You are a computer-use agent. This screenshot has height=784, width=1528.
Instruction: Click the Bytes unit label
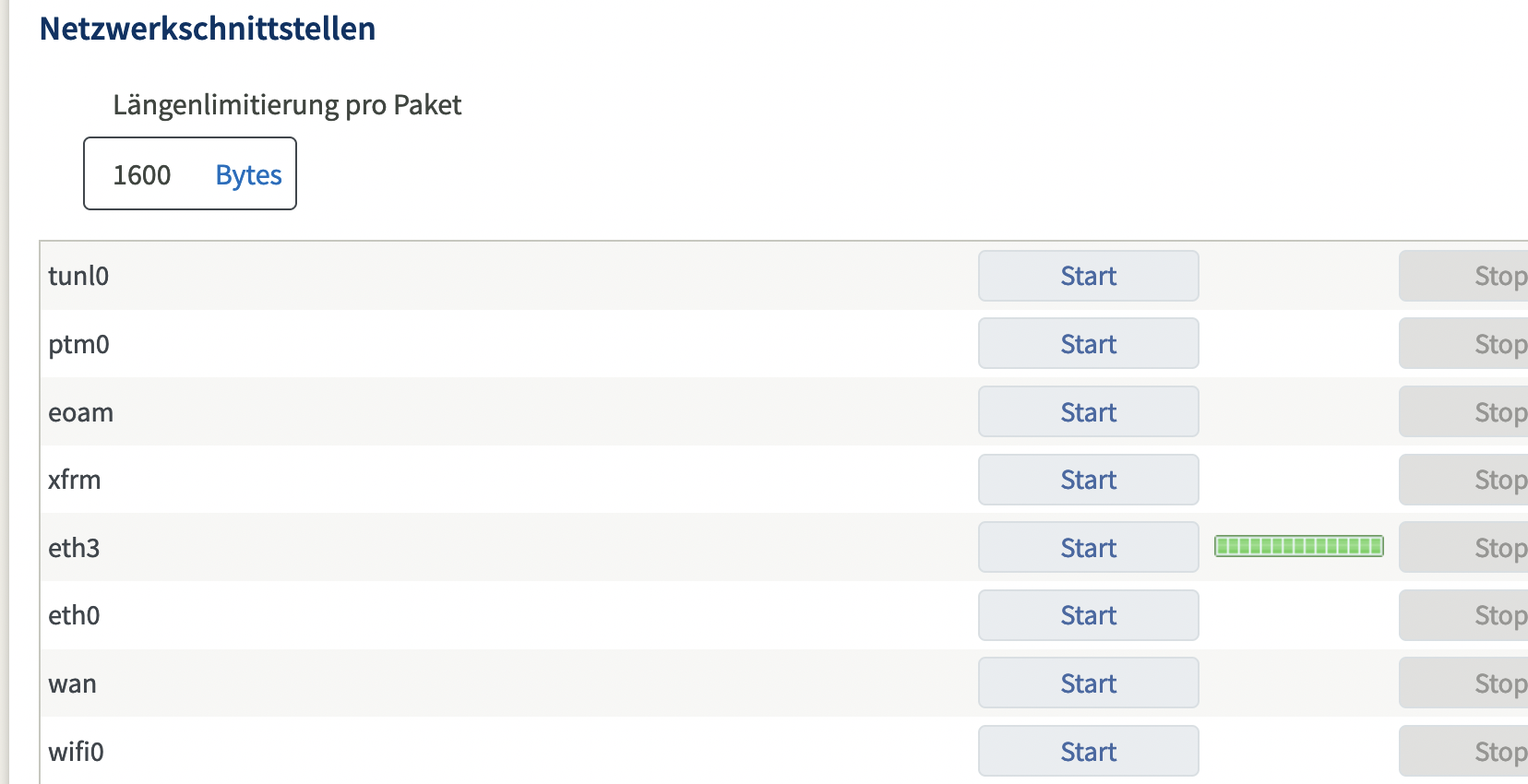click(248, 175)
